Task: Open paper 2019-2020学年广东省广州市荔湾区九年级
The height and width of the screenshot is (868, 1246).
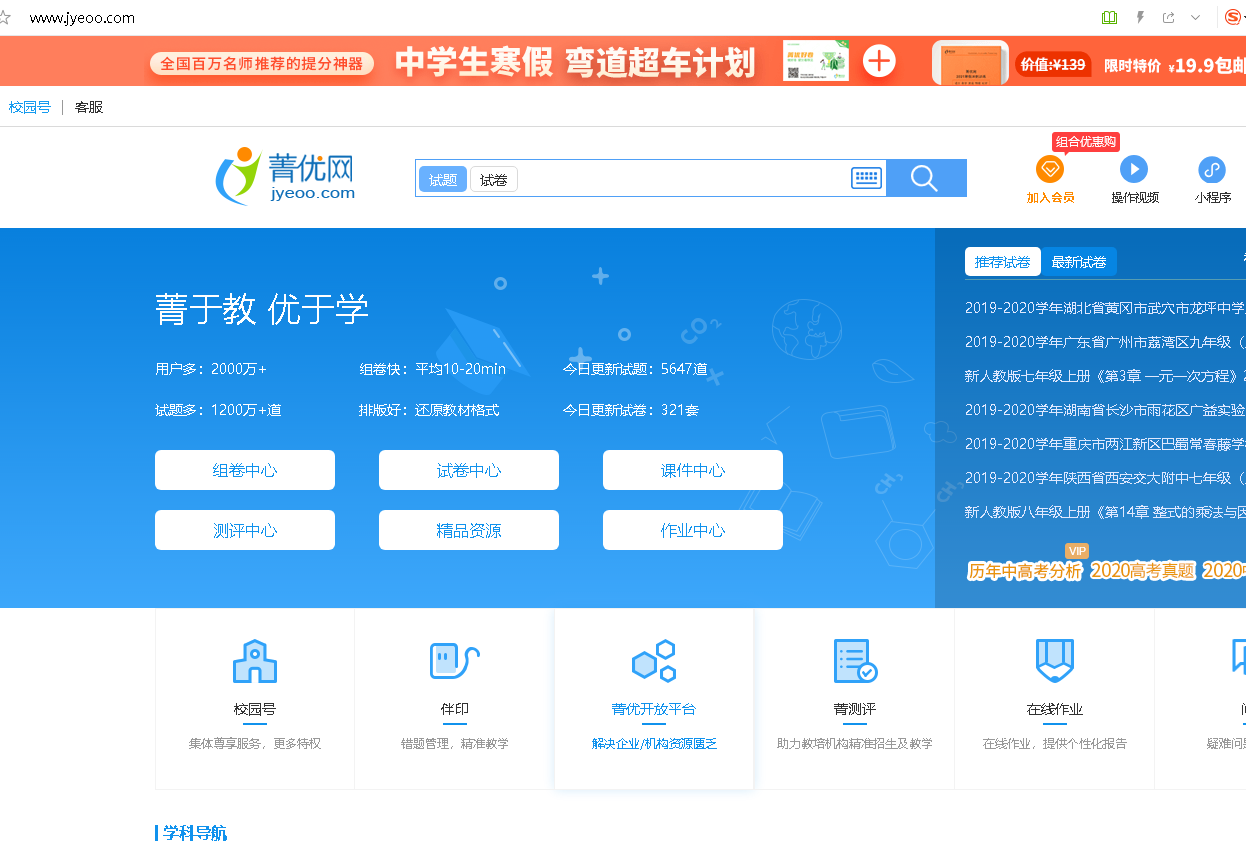Action: pos(1105,342)
